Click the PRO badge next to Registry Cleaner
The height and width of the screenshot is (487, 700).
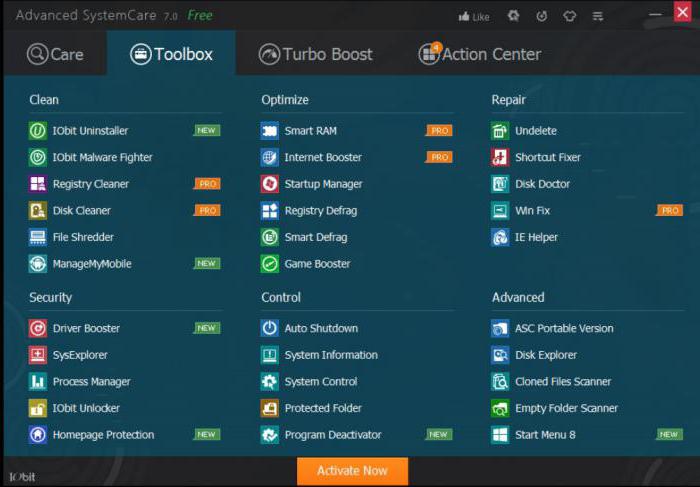click(208, 184)
